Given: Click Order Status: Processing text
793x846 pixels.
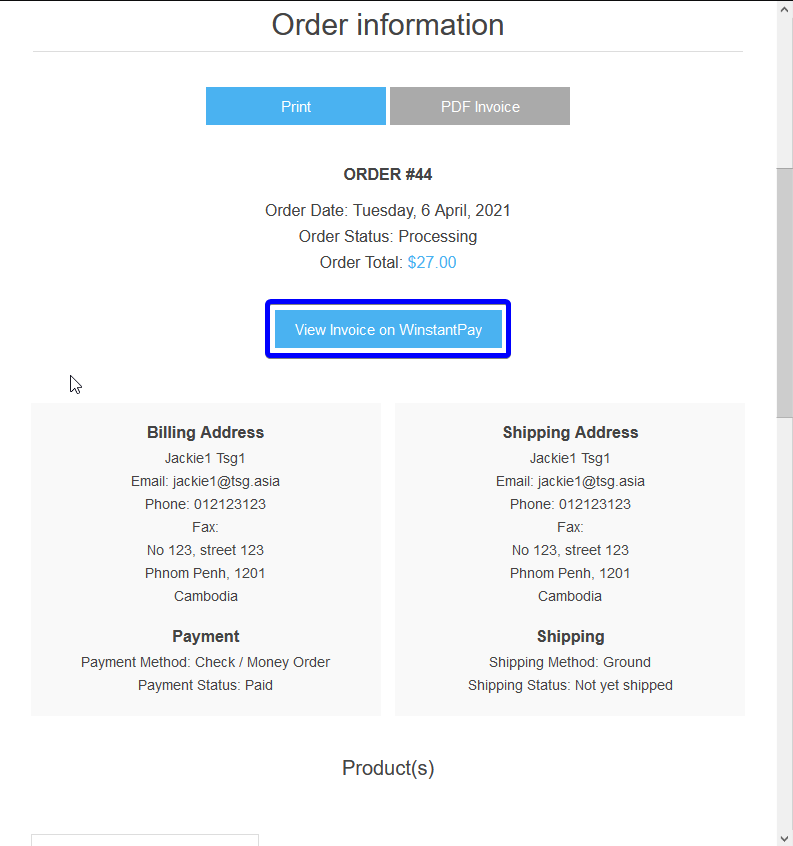Looking at the screenshot, I should 388,236.
